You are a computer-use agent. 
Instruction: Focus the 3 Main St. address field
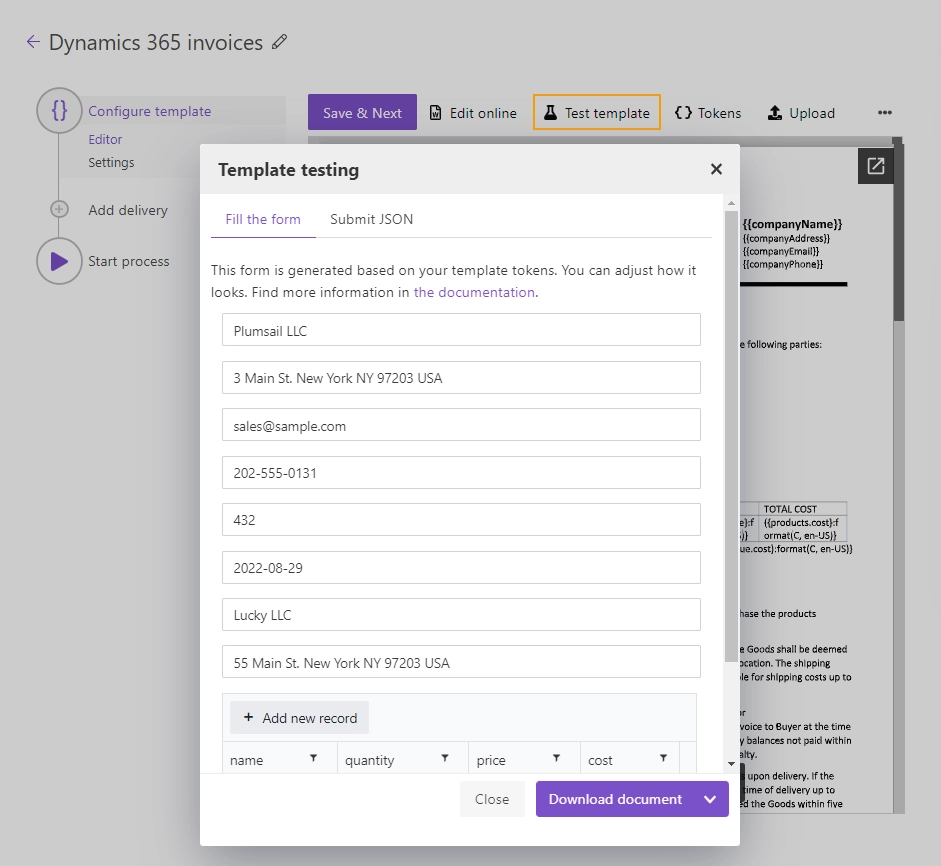[x=461, y=377]
